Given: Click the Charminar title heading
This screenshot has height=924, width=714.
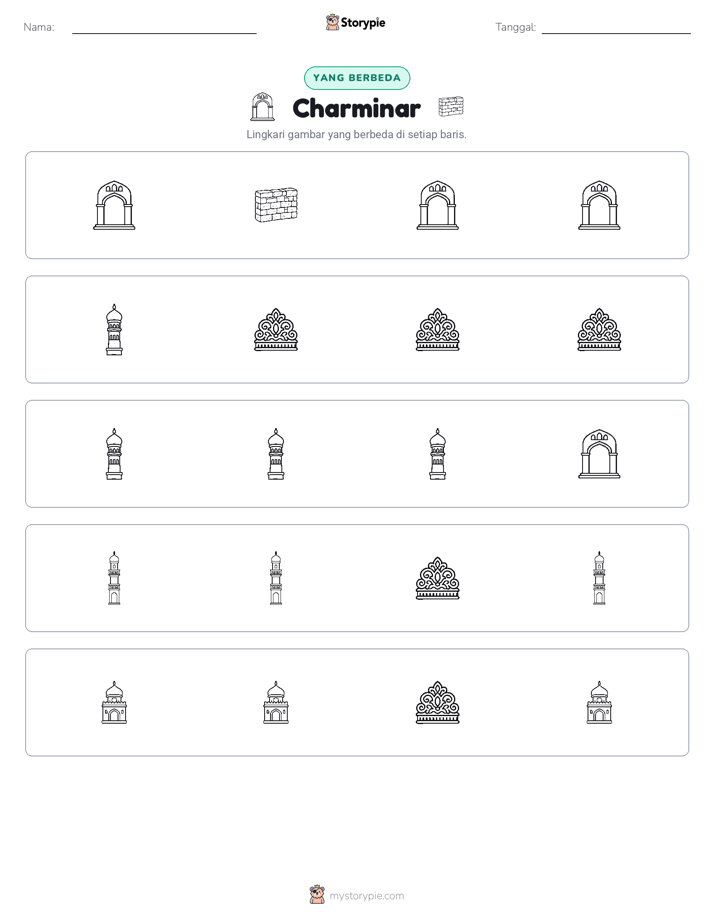Looking at the screenshot, I should 356,108.
